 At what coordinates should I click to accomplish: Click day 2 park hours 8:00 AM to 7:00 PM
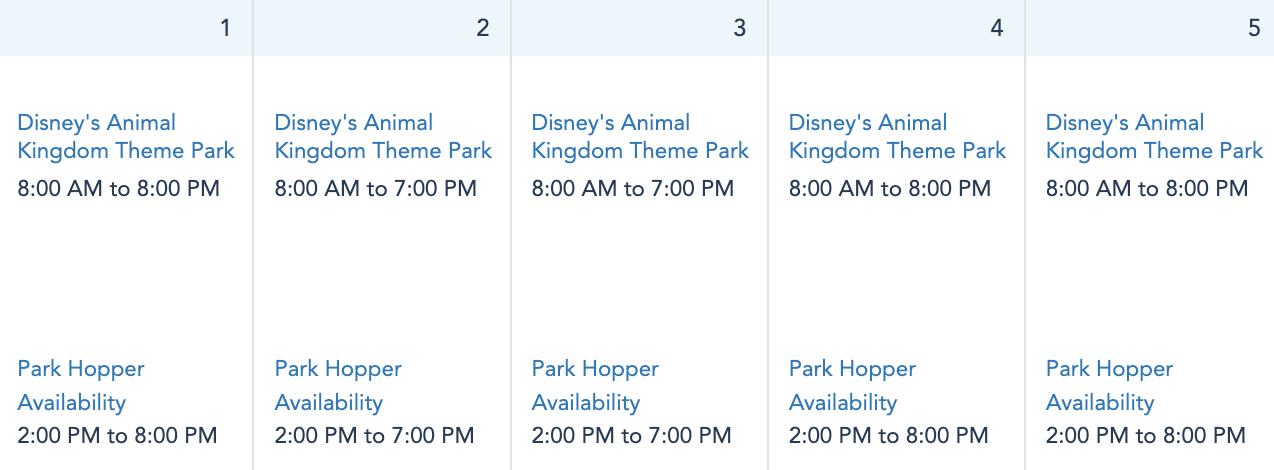click(x=376, y=189)
